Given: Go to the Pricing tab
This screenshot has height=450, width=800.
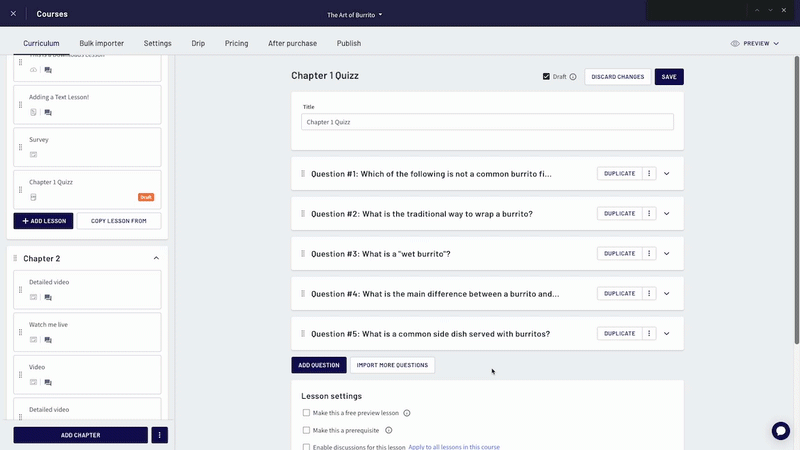Looking at the screenshot, I should [x=237, y=43].
